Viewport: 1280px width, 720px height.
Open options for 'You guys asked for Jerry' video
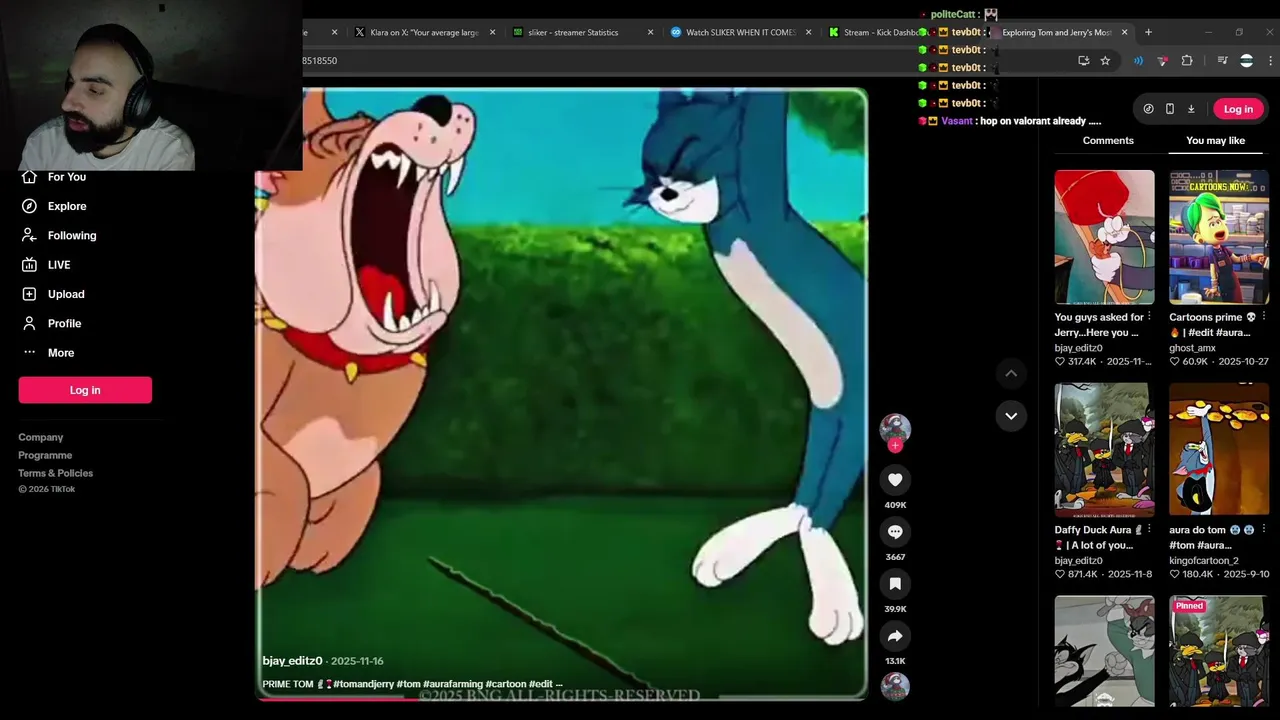pyautogui.click(x=1149, y=317)
